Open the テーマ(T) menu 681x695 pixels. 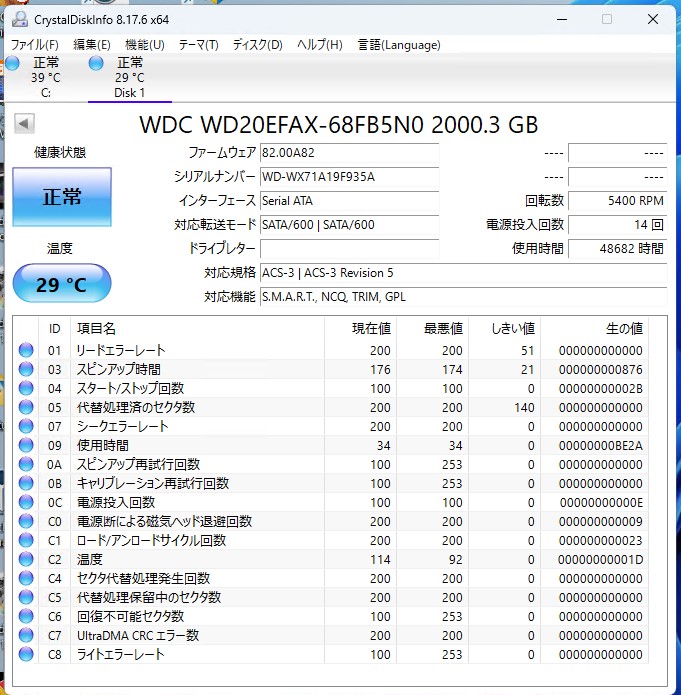pos(198,45)
